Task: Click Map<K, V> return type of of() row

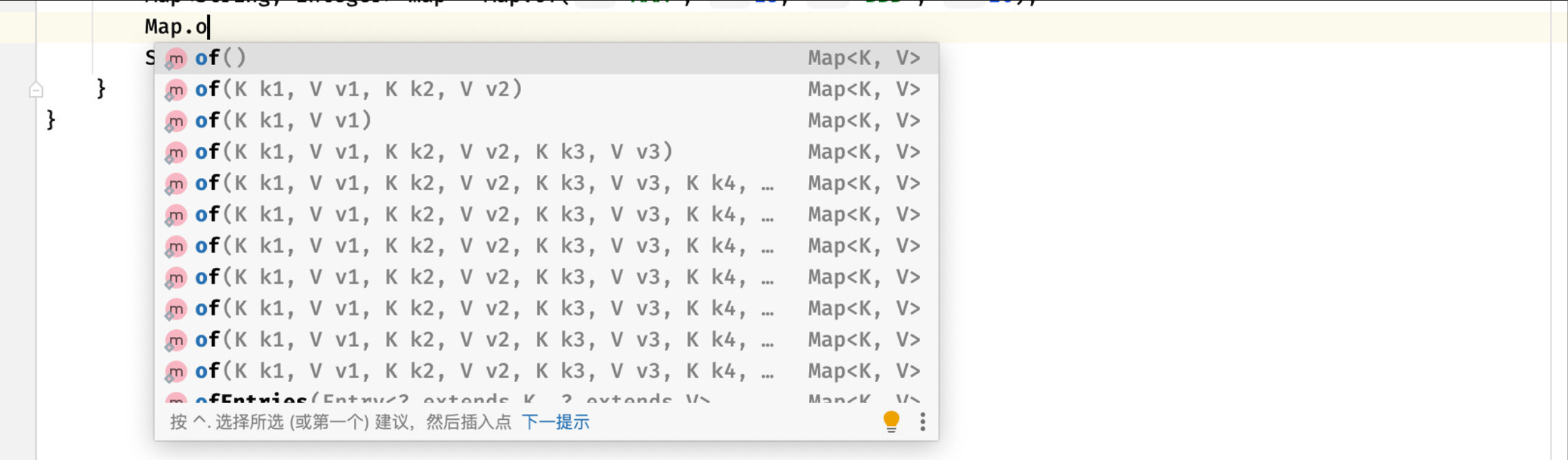Action: 864,59
